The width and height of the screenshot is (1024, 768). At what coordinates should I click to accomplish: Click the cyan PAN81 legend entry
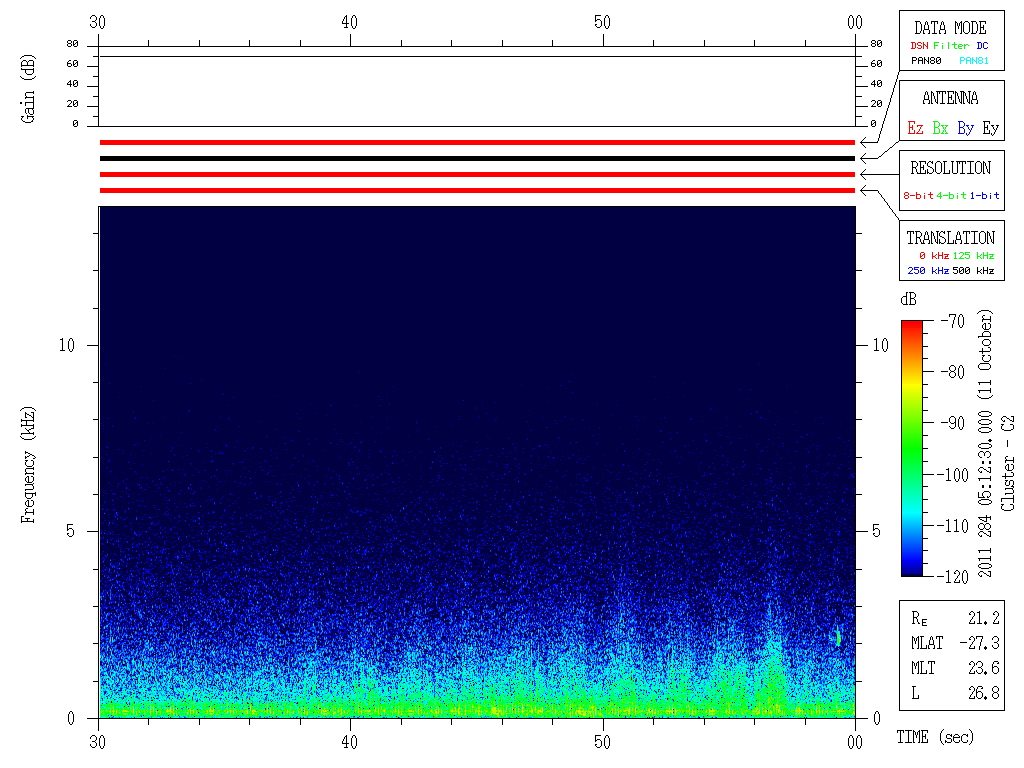pos(973,61)
